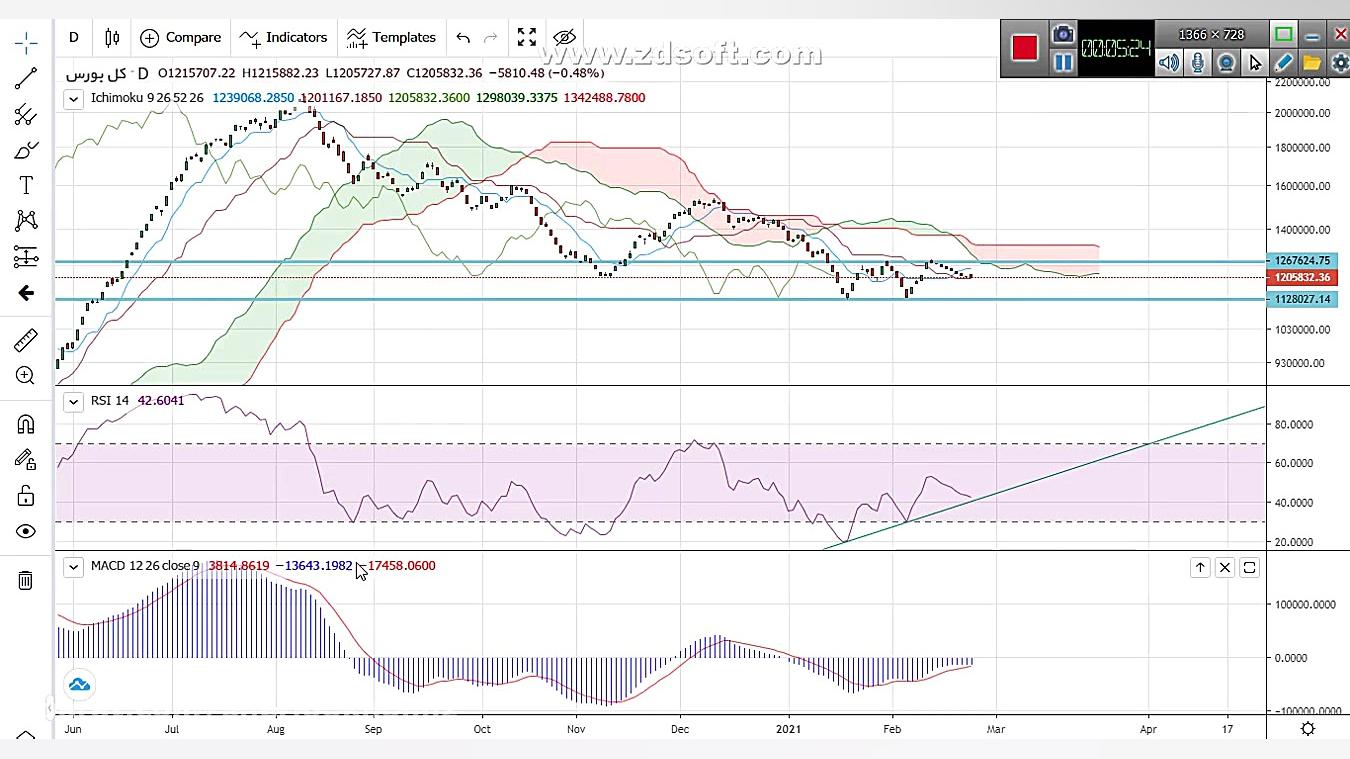Activate the zoom in tool
The image size is (1350, 759).
(26, 376)
